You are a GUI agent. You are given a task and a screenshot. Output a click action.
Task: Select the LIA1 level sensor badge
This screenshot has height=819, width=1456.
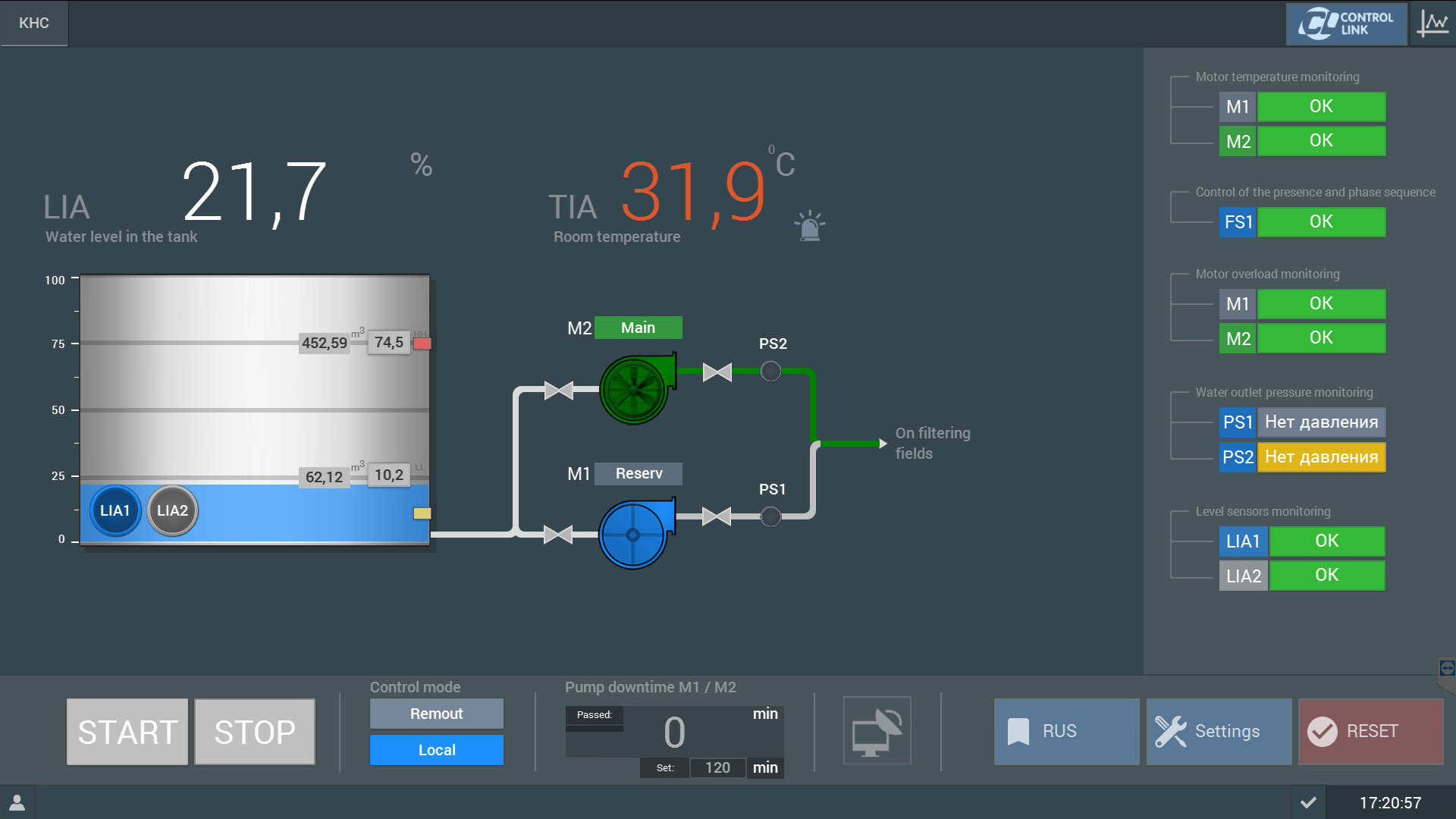click(115, 510)
